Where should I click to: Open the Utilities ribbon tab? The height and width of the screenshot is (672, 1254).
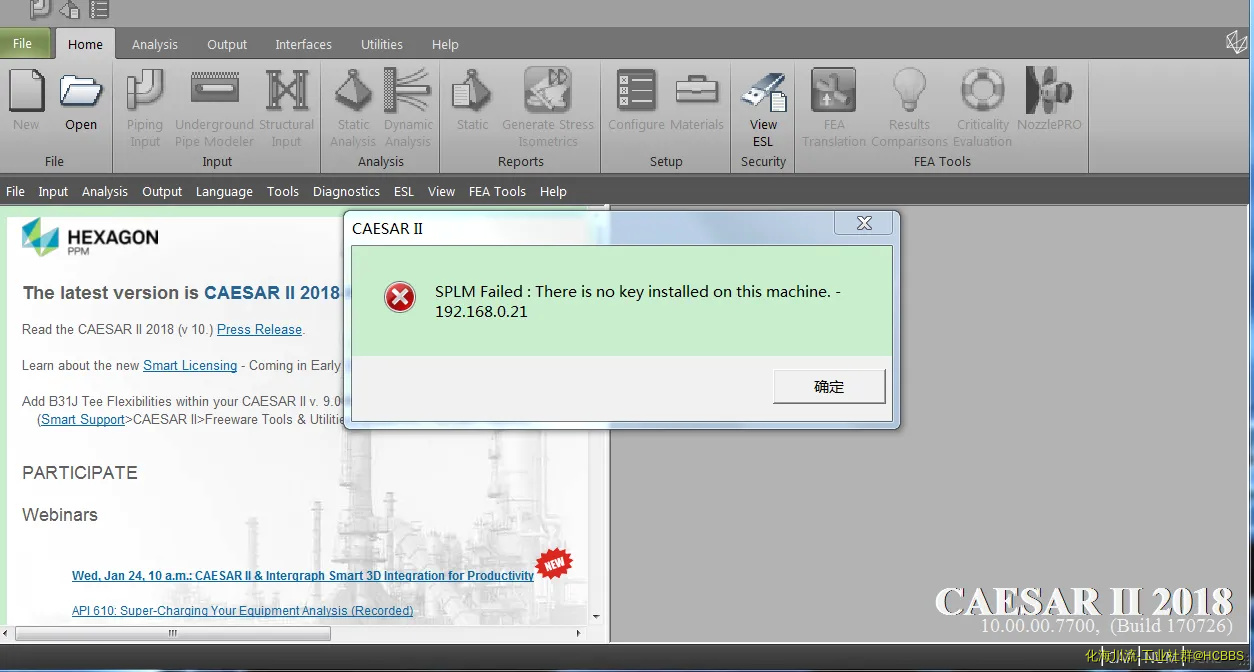pyautogui.click(x=382, y=44)
